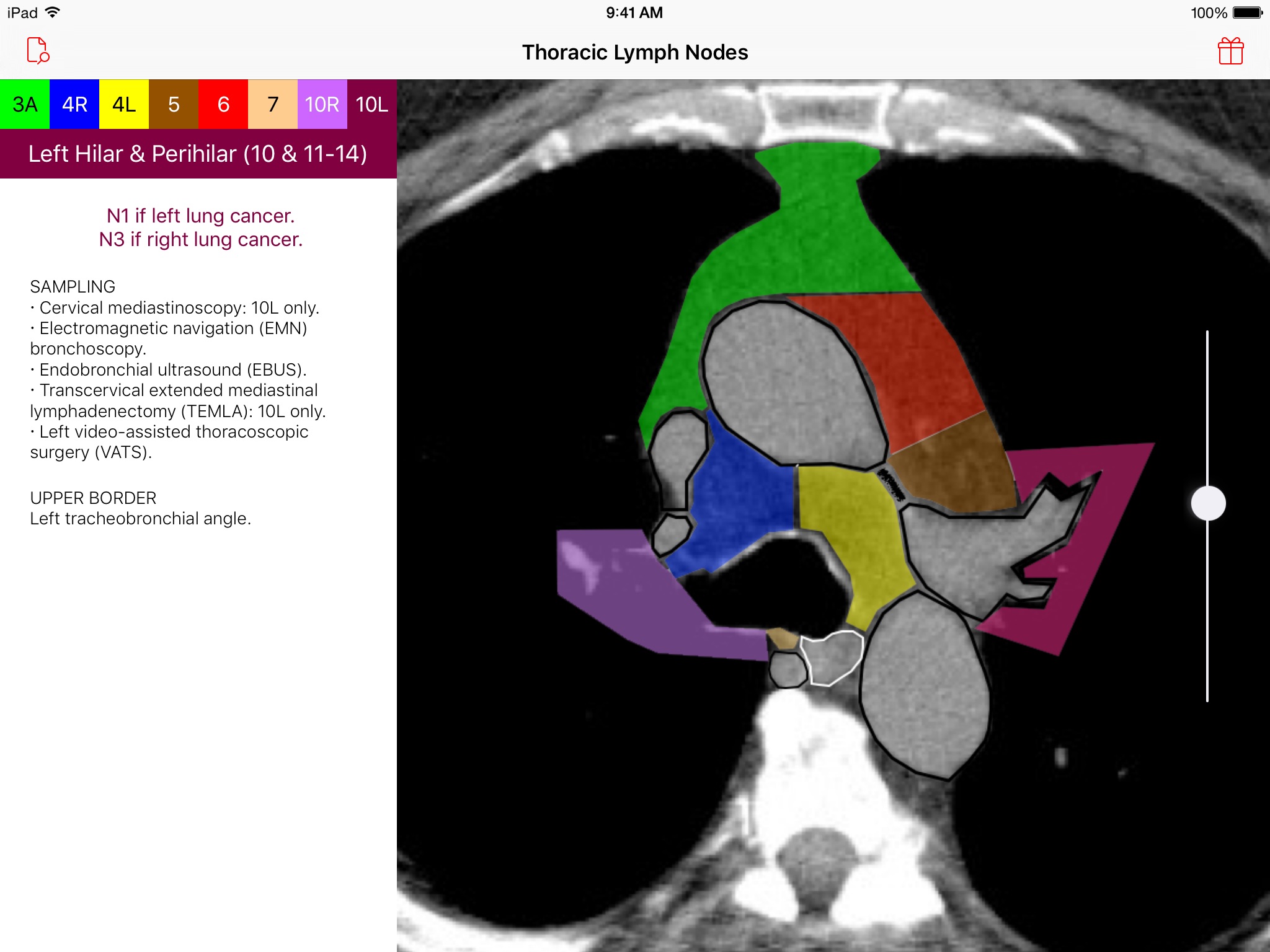Select the peach station 7 tab
Image resolution: width=1270 pixels, height=952 pixels.
[x=273, y=104]
